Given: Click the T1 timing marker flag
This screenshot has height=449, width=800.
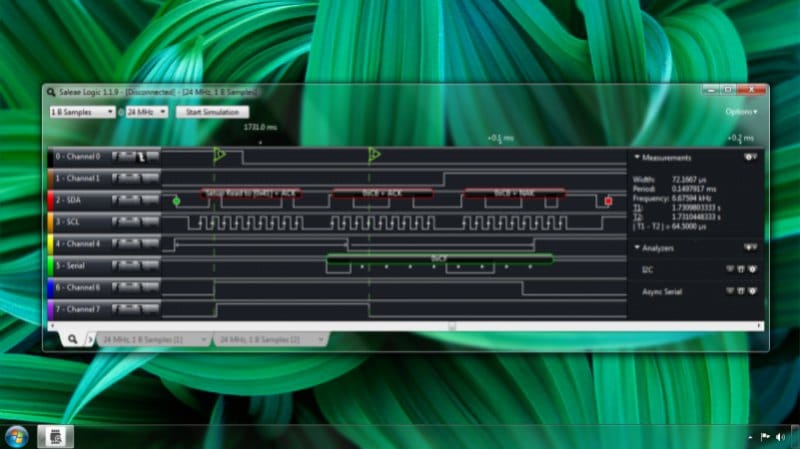Looking at the screenshot, I should pyautogui.click(x=219, y=154).
